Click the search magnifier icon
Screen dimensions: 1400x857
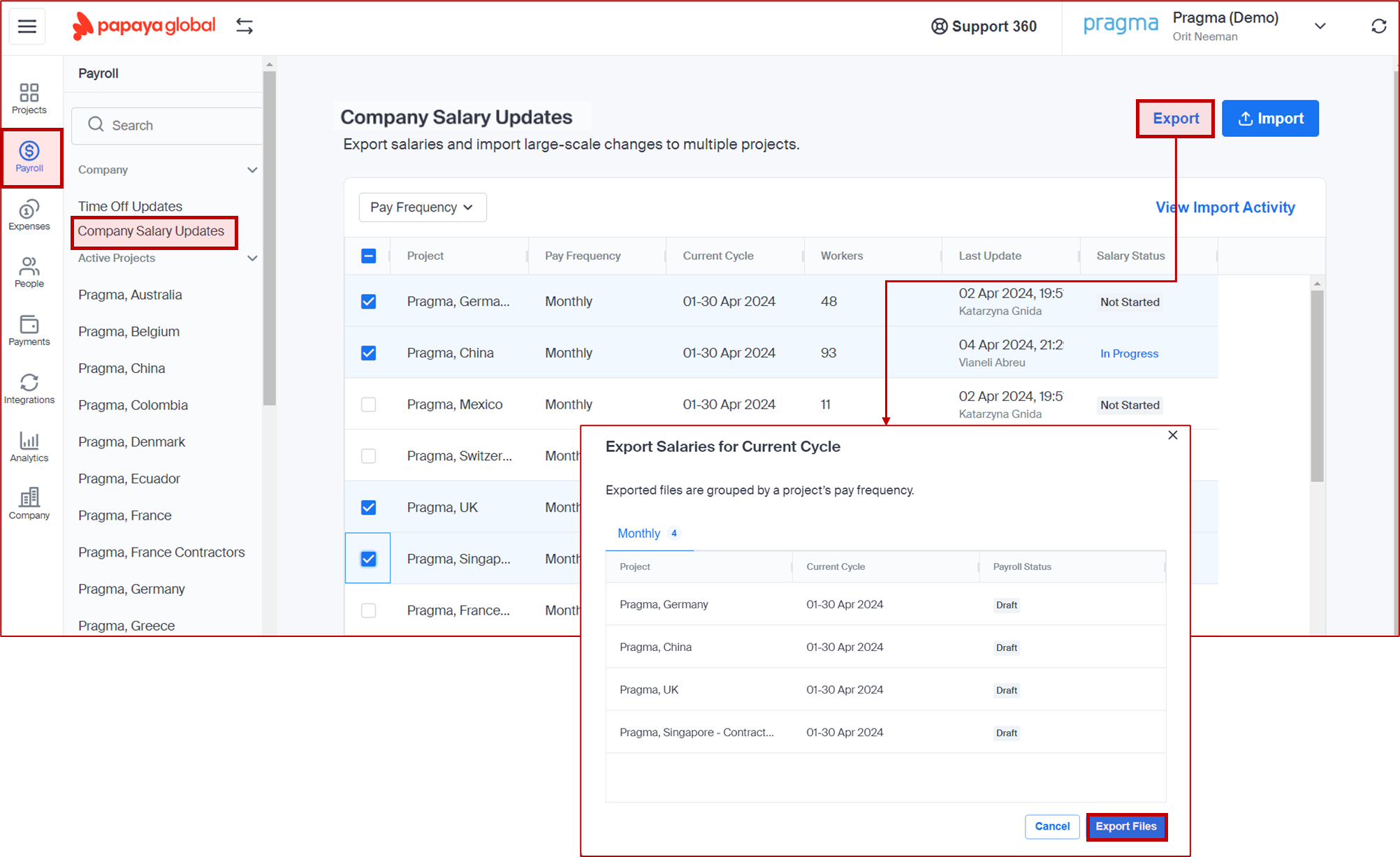[96, 124]
